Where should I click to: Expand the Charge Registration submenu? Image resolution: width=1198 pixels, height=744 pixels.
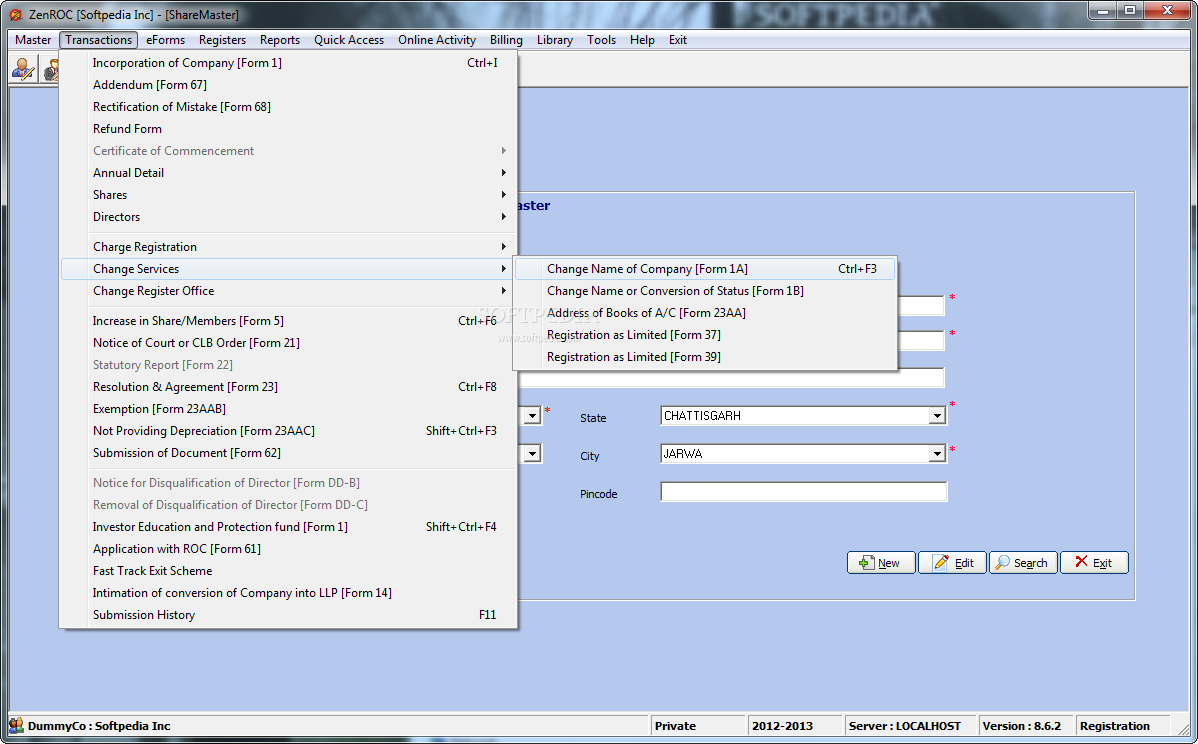289,247
